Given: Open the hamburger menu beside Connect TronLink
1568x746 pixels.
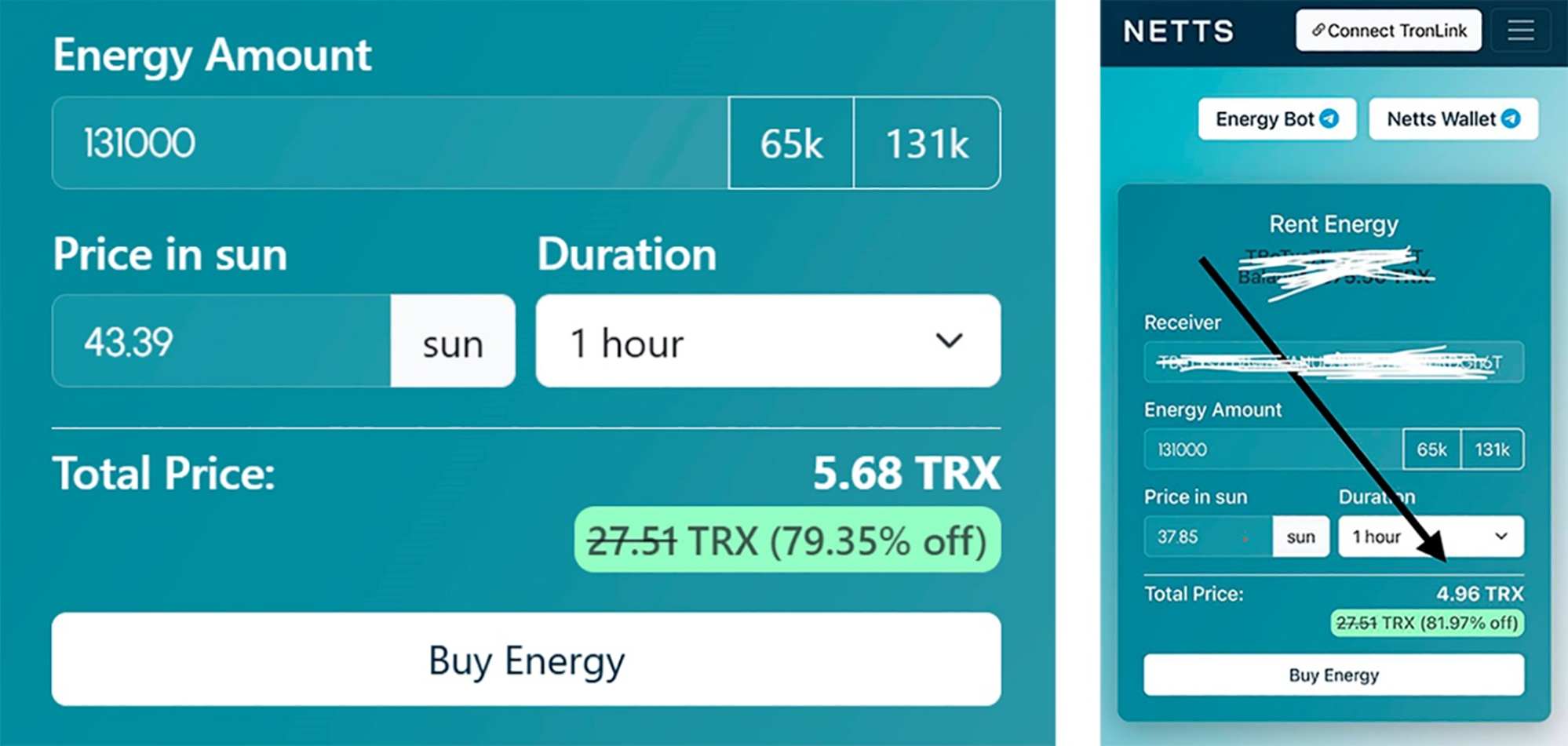Looking at the screenshot, I should point(1520,31).
